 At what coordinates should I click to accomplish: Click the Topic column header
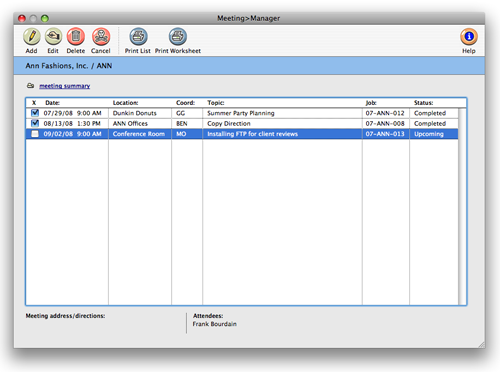click(216, 103)
